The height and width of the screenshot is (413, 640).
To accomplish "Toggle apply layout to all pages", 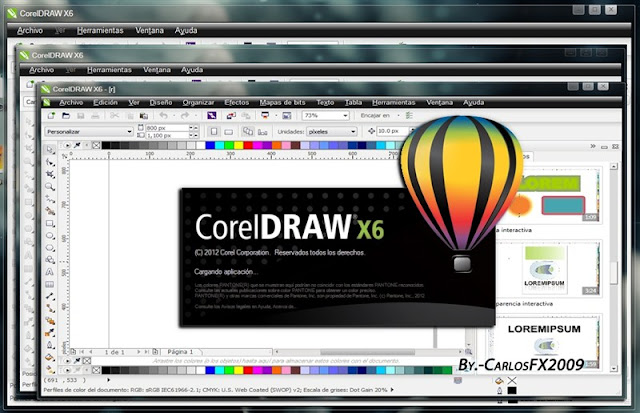I will 248,131.
